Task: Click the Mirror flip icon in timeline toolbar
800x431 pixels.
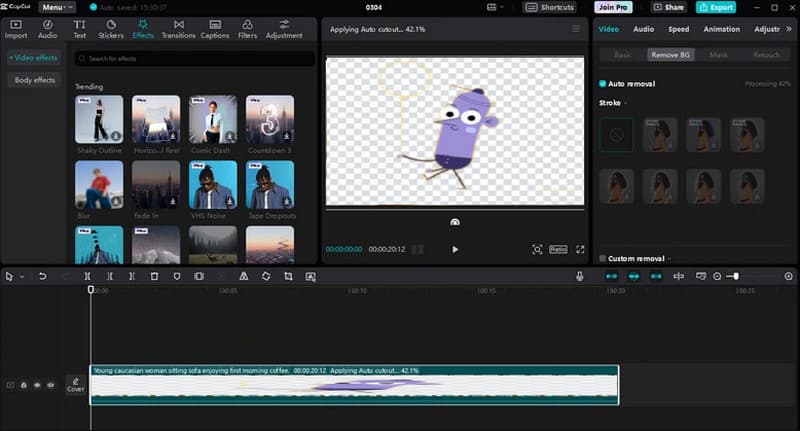Action: [243, 276]
